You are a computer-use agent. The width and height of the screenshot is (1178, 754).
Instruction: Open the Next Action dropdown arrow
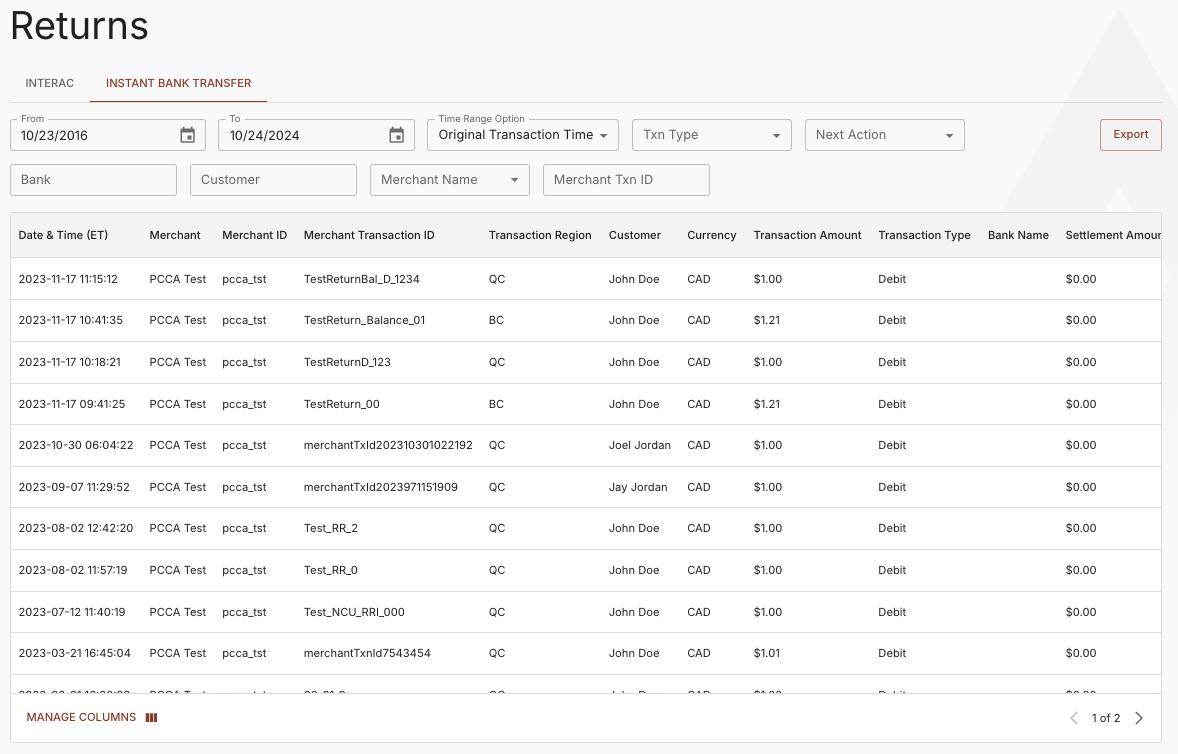950,135
